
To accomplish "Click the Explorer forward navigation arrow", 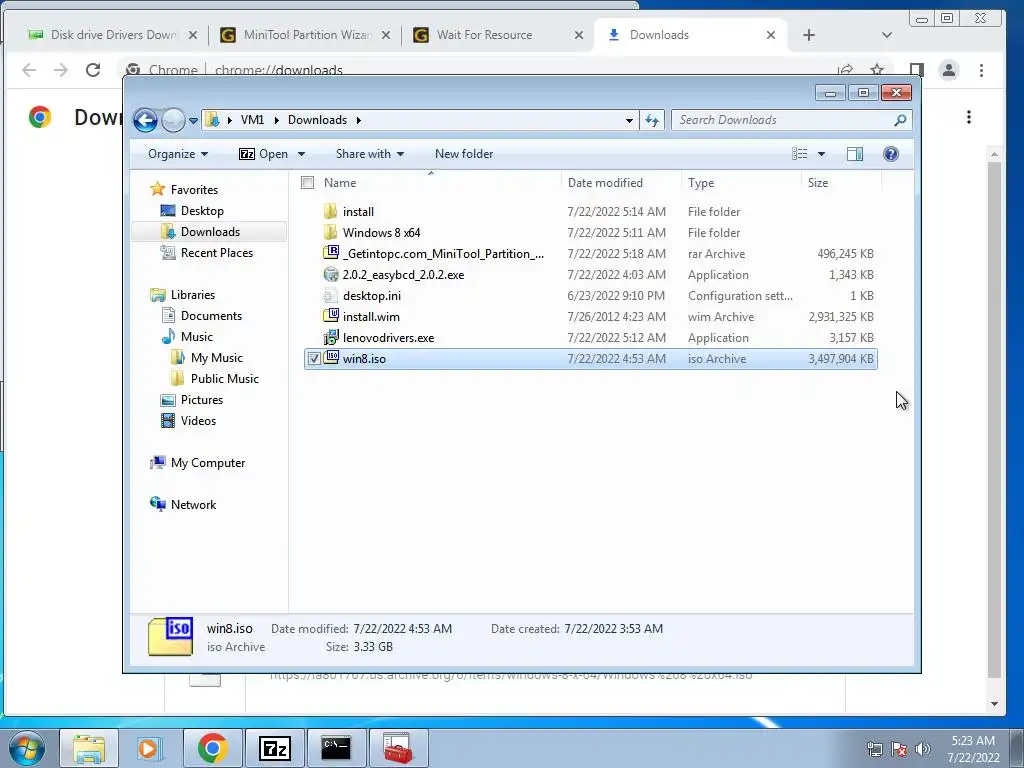I will click(173, 120).
